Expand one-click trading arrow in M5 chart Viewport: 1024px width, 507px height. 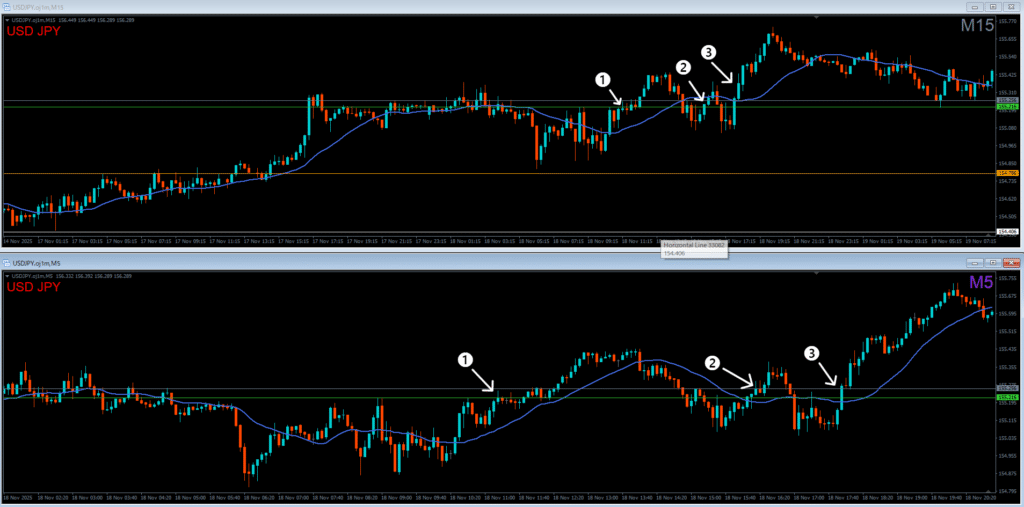7,276
